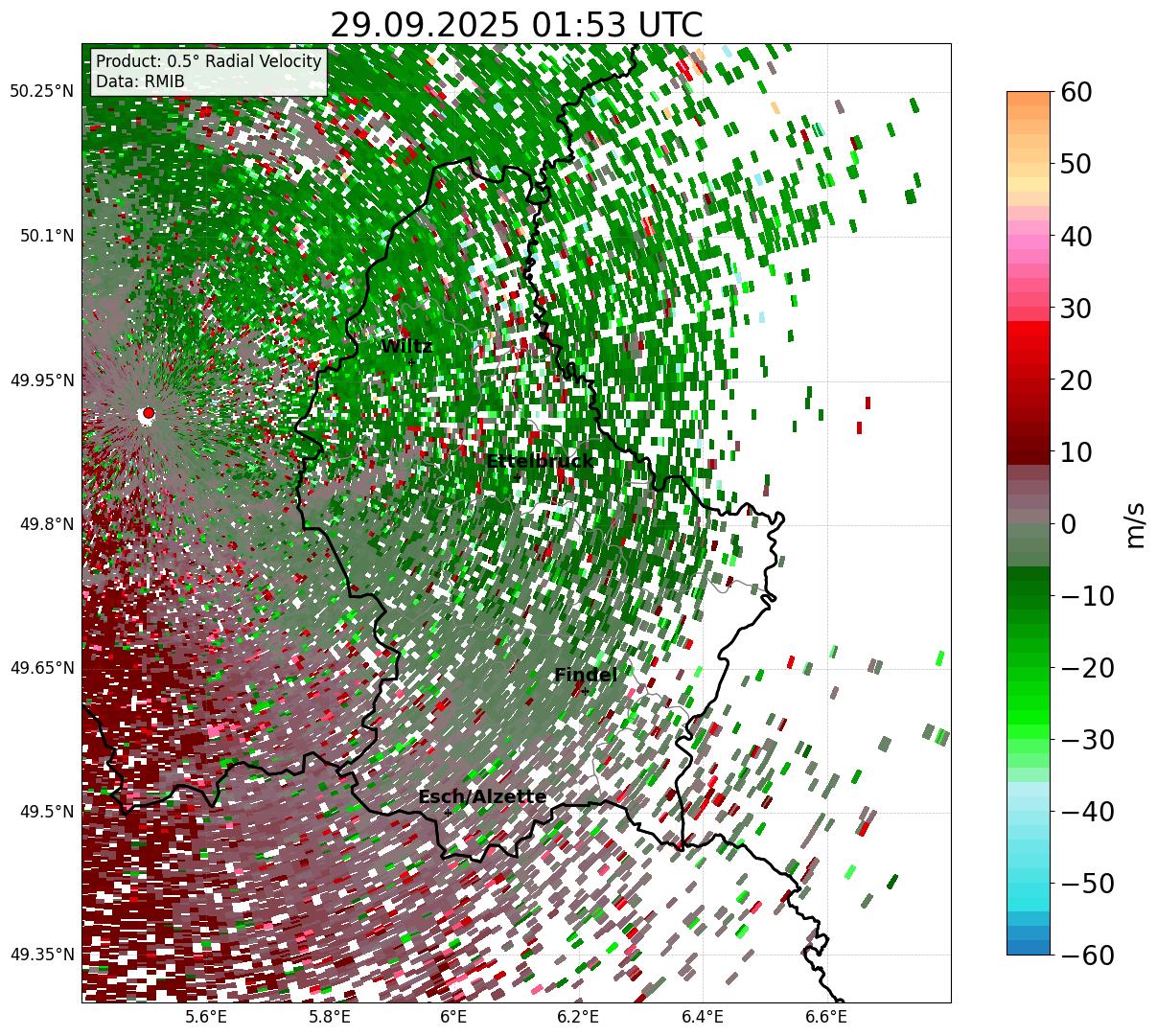This screenshot has width=1157, height=1036.
Task: Click the colorbar −10 tick label
Action: (x=1086, y=595)
